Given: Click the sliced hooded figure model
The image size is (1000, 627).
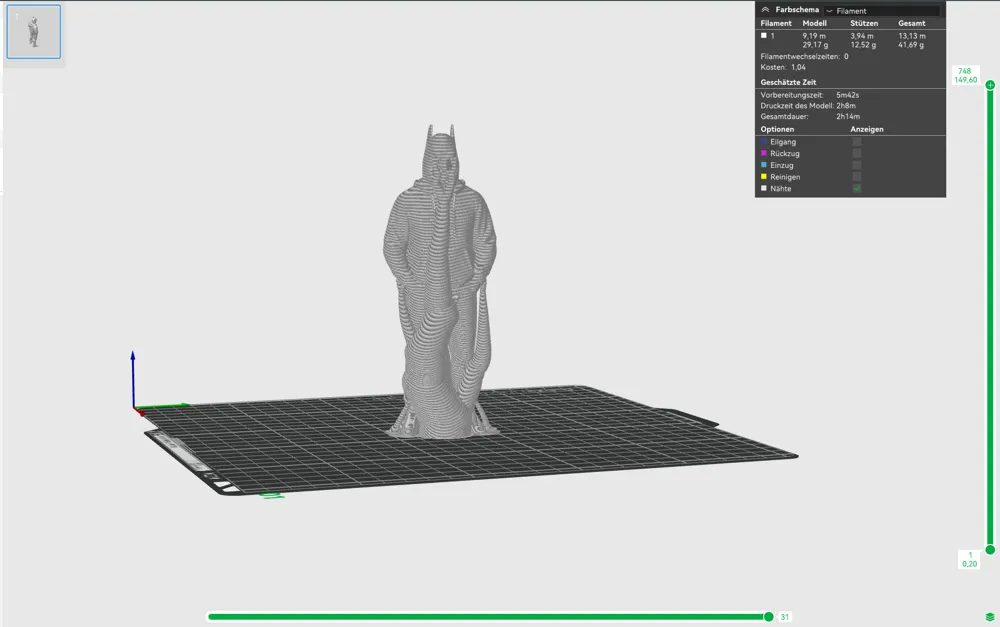Looking at the screenshot, I should pyautogui.click(x=440, y=281).
